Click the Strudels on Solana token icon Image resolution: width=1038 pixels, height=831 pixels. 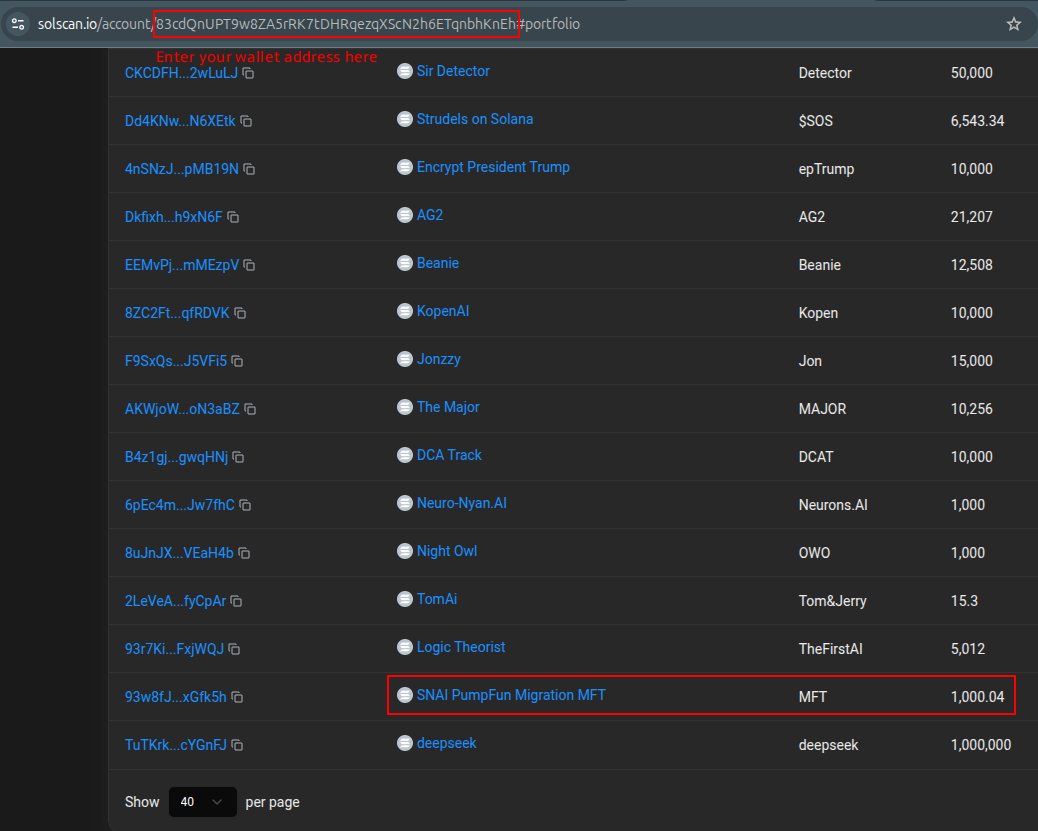[404, 119]
